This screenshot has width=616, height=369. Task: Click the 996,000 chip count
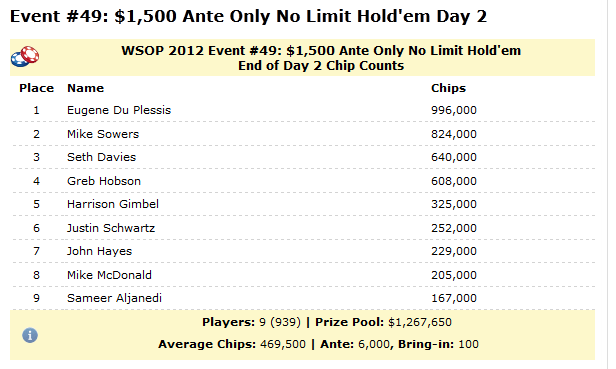click(454, 110)
